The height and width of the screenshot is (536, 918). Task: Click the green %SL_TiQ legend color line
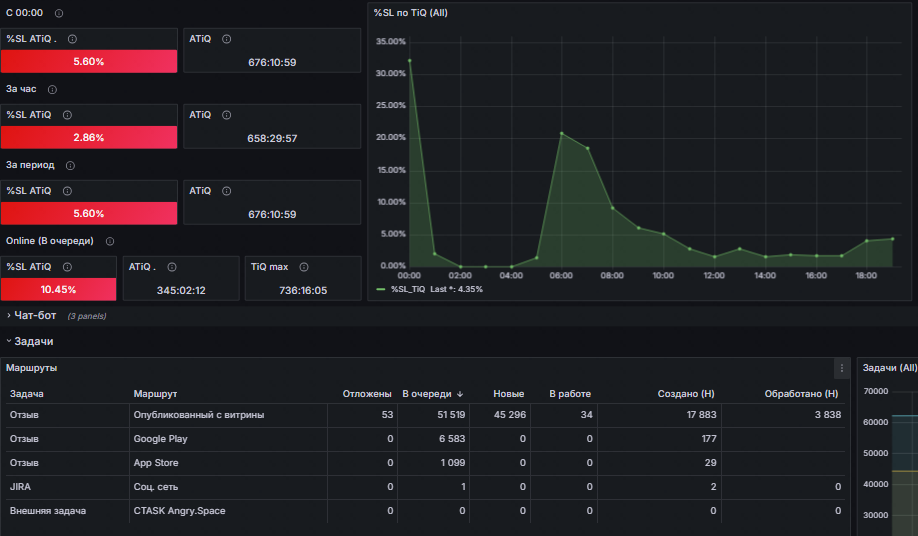tap(381, 289)
